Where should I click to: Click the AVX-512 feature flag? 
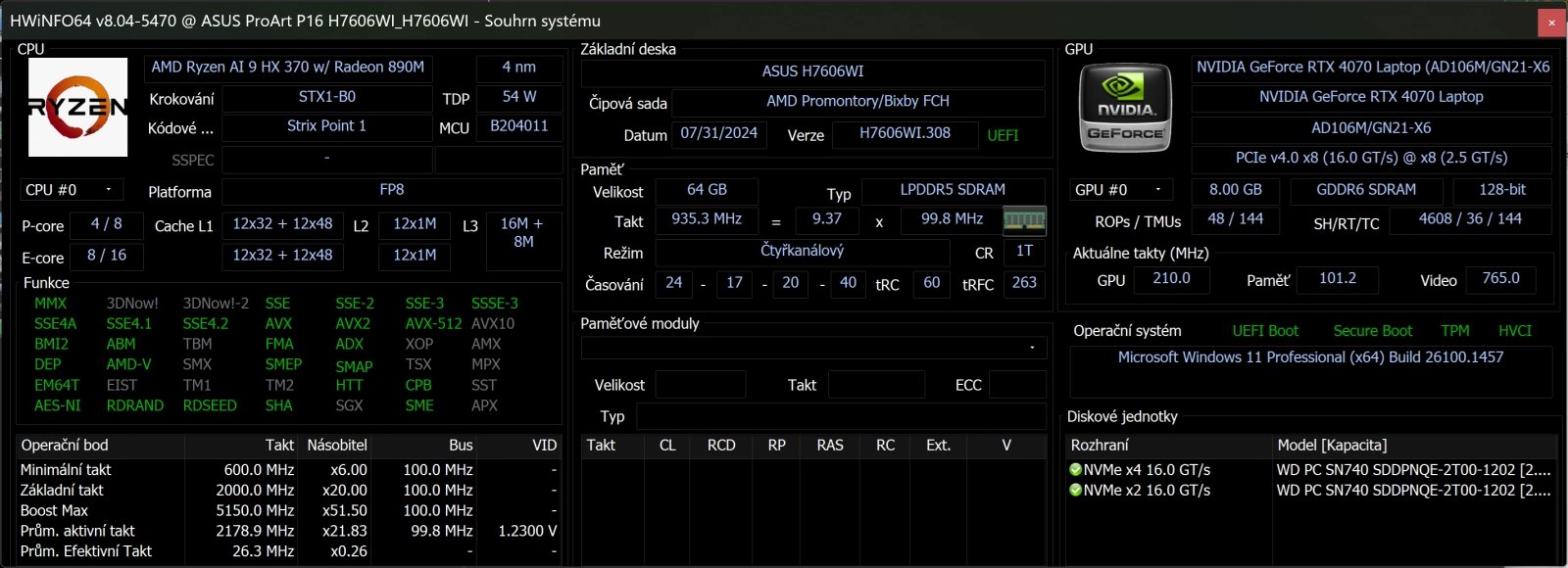pos(433,323)
